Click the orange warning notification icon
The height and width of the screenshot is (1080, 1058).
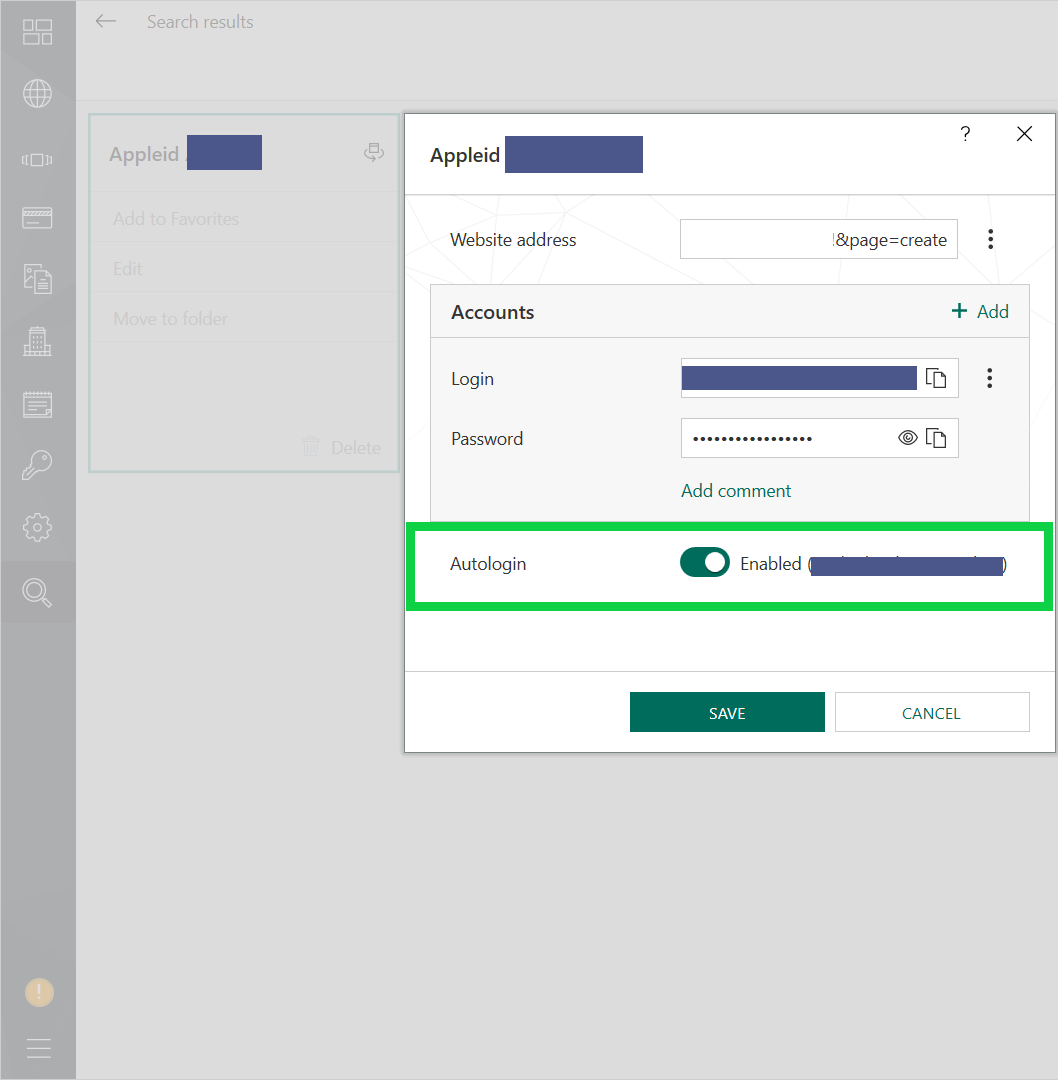click(x=39, y=993)
